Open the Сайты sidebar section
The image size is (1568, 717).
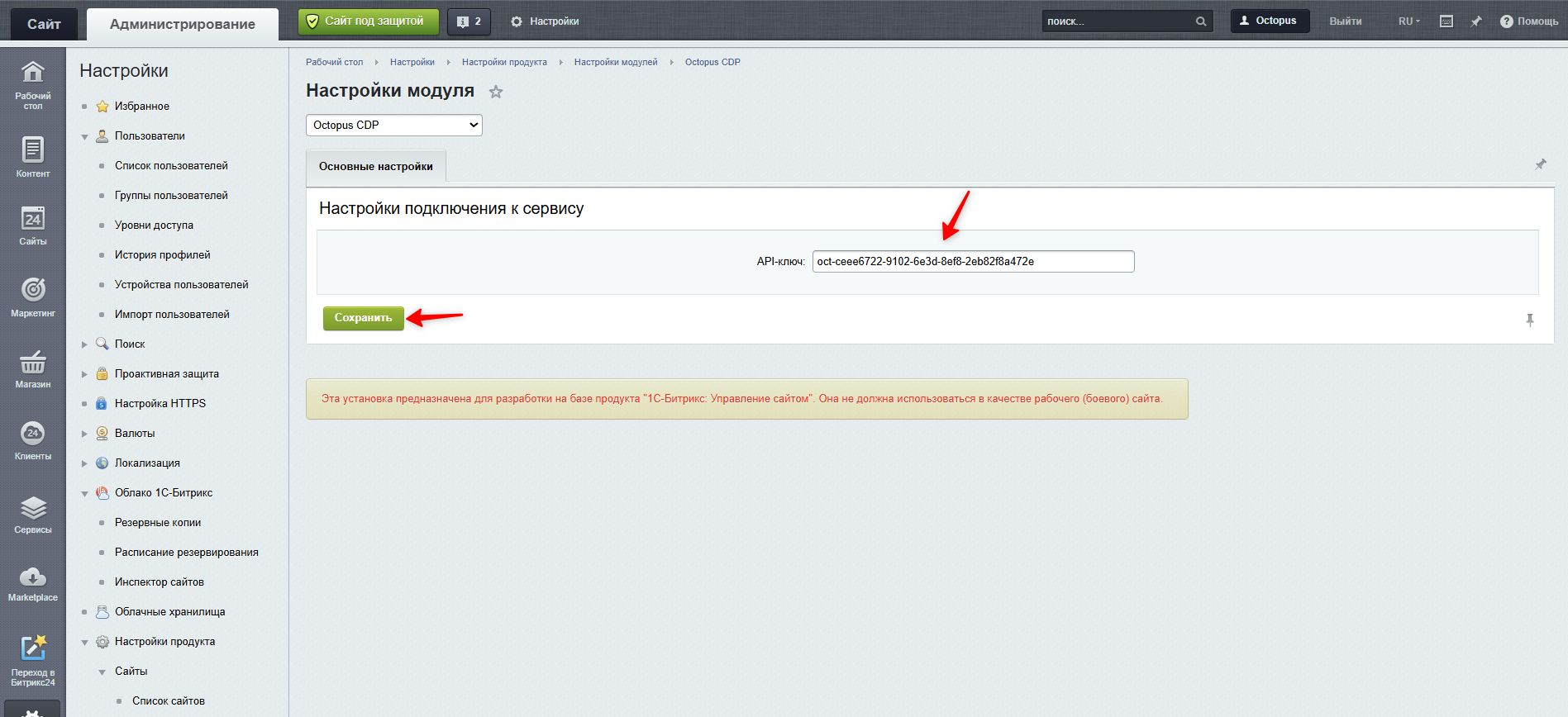[32, 226]
